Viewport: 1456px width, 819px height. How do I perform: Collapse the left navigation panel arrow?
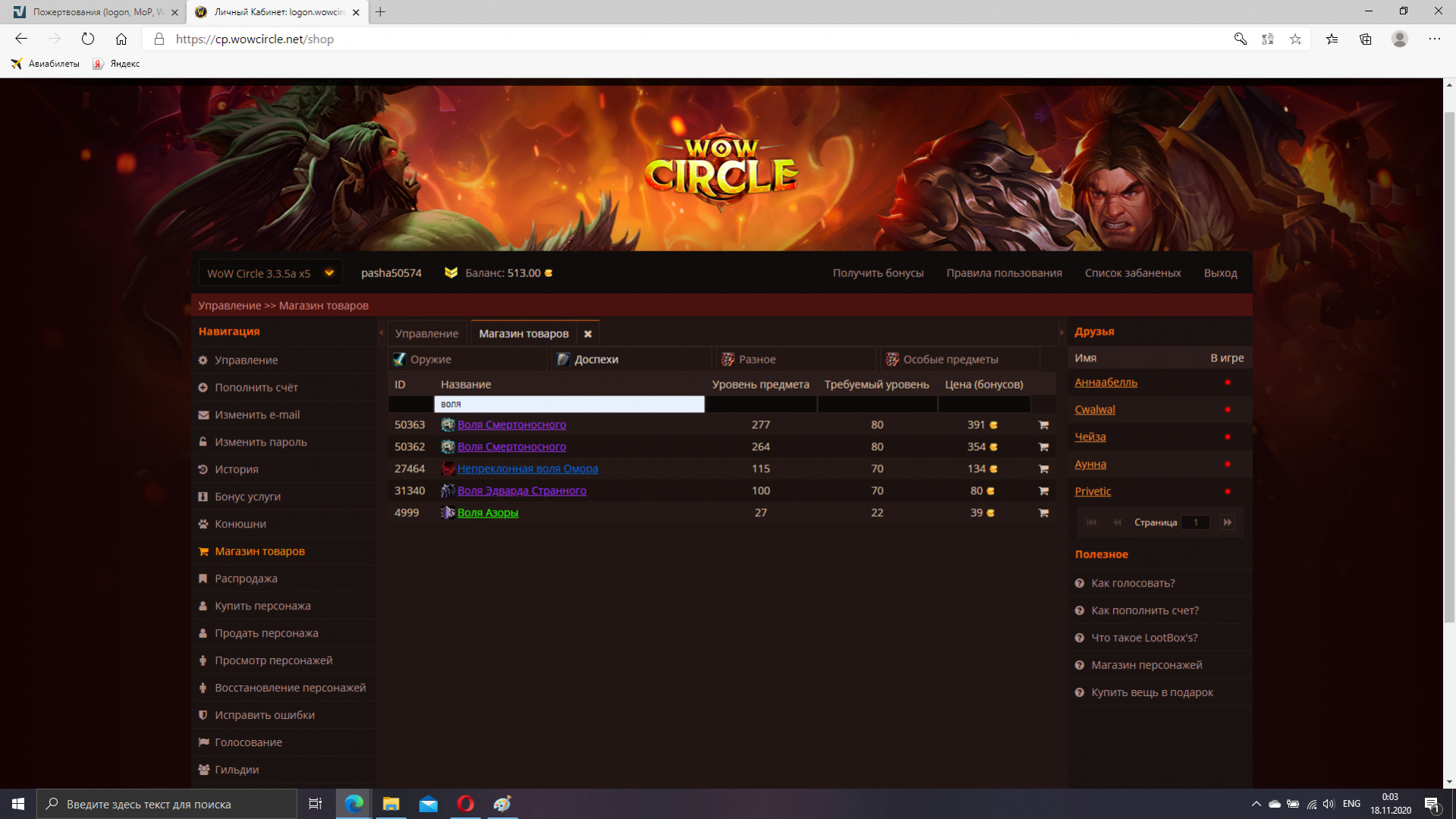(381, 332)
